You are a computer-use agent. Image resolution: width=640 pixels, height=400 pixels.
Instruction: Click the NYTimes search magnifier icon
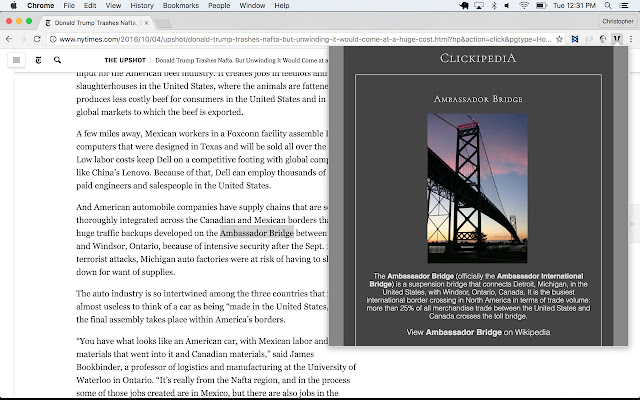coord(57,61)
